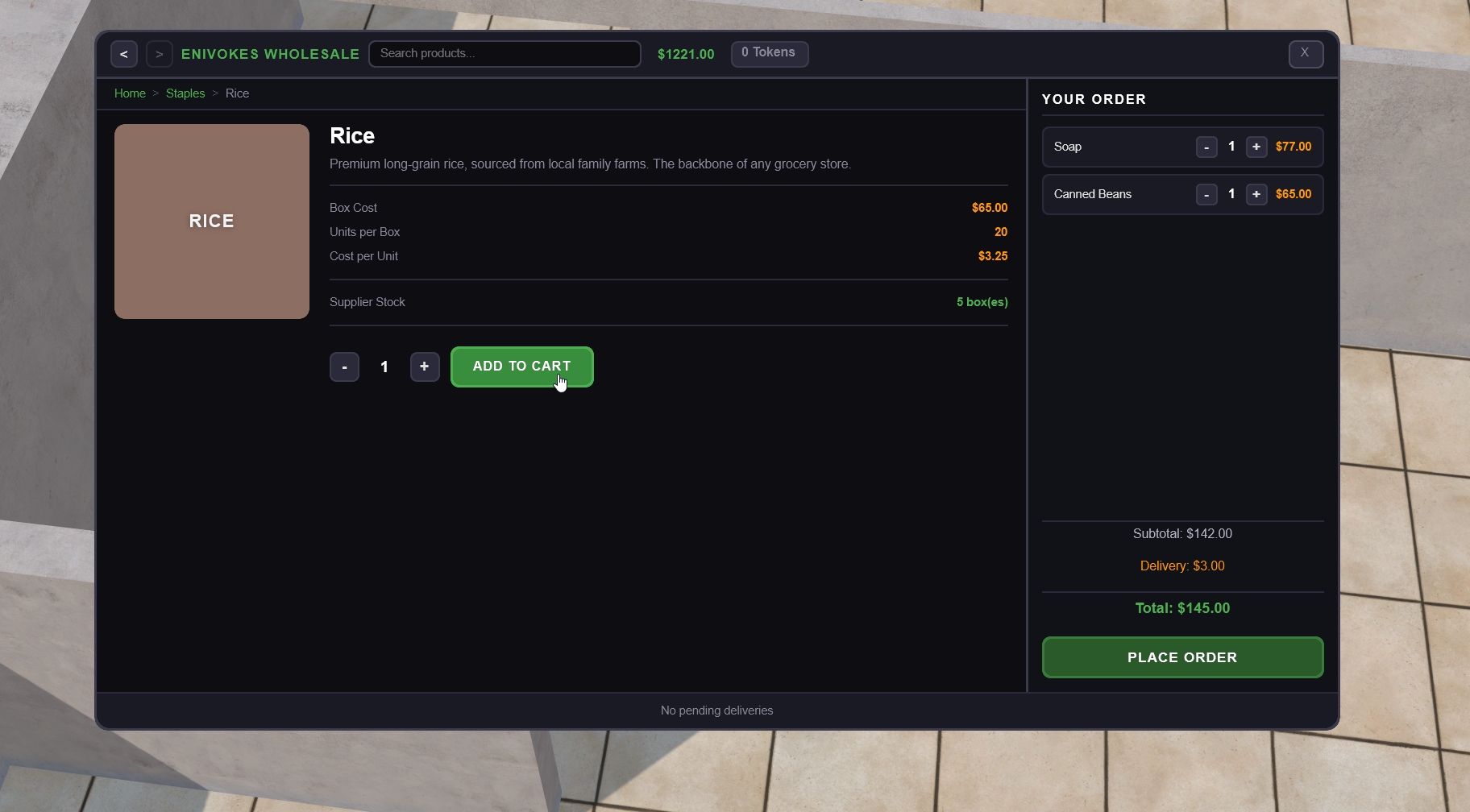Screen dimensions: 1470x812
Task: Click the forward navigation arrow
Action: point(160,54)
